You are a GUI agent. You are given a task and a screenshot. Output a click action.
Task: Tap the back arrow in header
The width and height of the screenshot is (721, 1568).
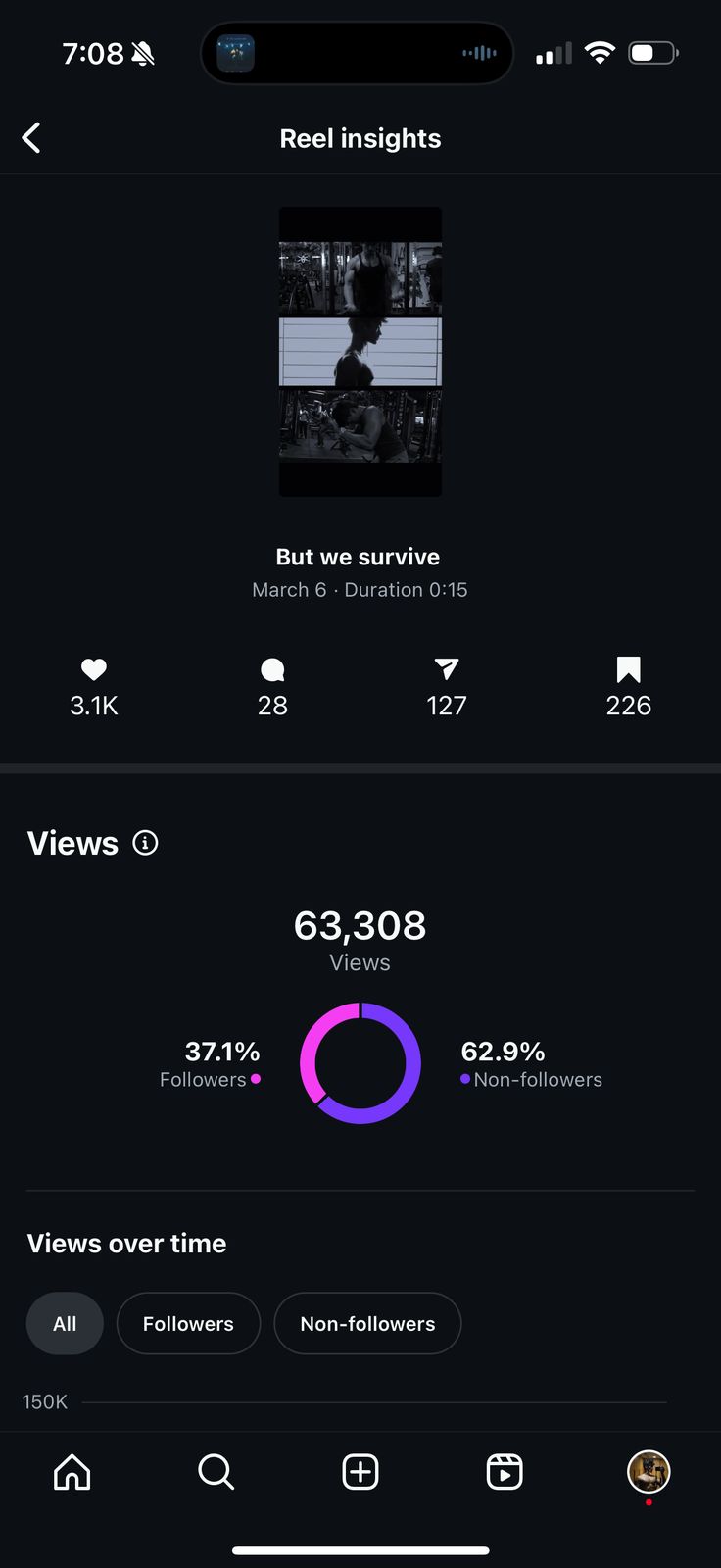[x=32, y=138]
